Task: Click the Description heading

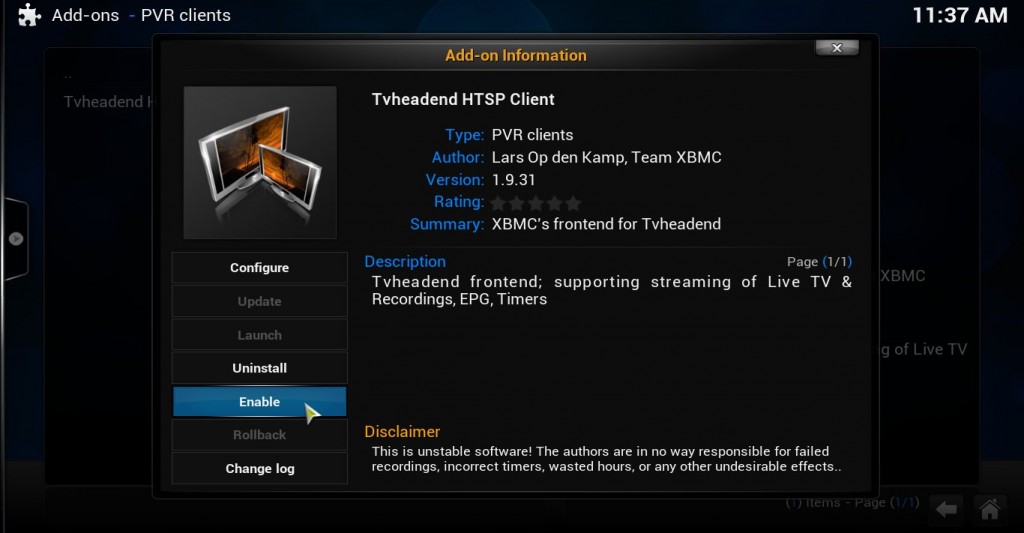Action: 405,261
